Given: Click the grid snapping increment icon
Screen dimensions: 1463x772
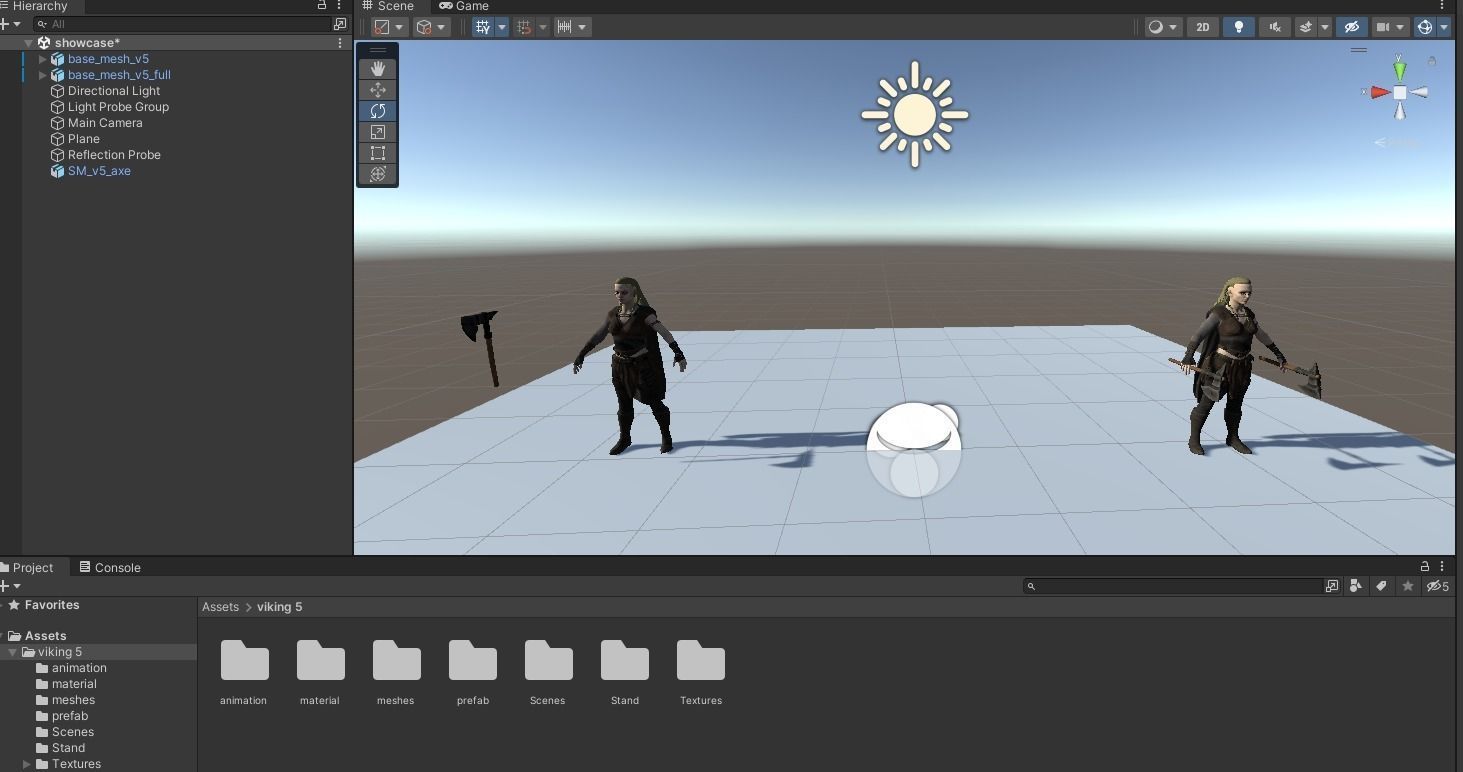Looking at the screenshot, I should click(x=525, y=27).
